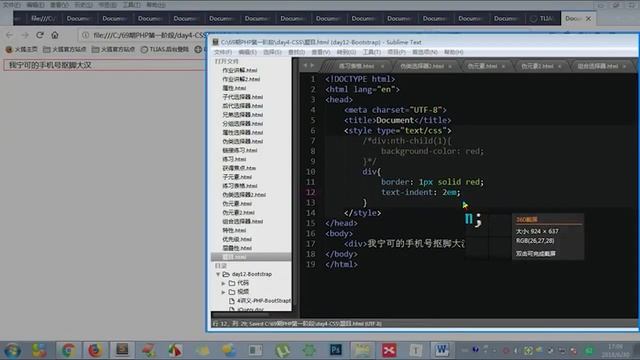Open the Windows Start button
The image size is (640, 360).
click(13, 350)
